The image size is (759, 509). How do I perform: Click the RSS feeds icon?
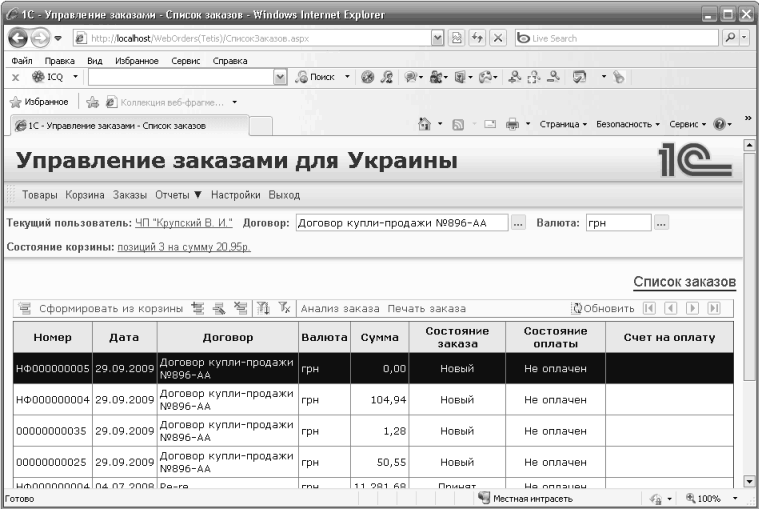pos(458,125)
